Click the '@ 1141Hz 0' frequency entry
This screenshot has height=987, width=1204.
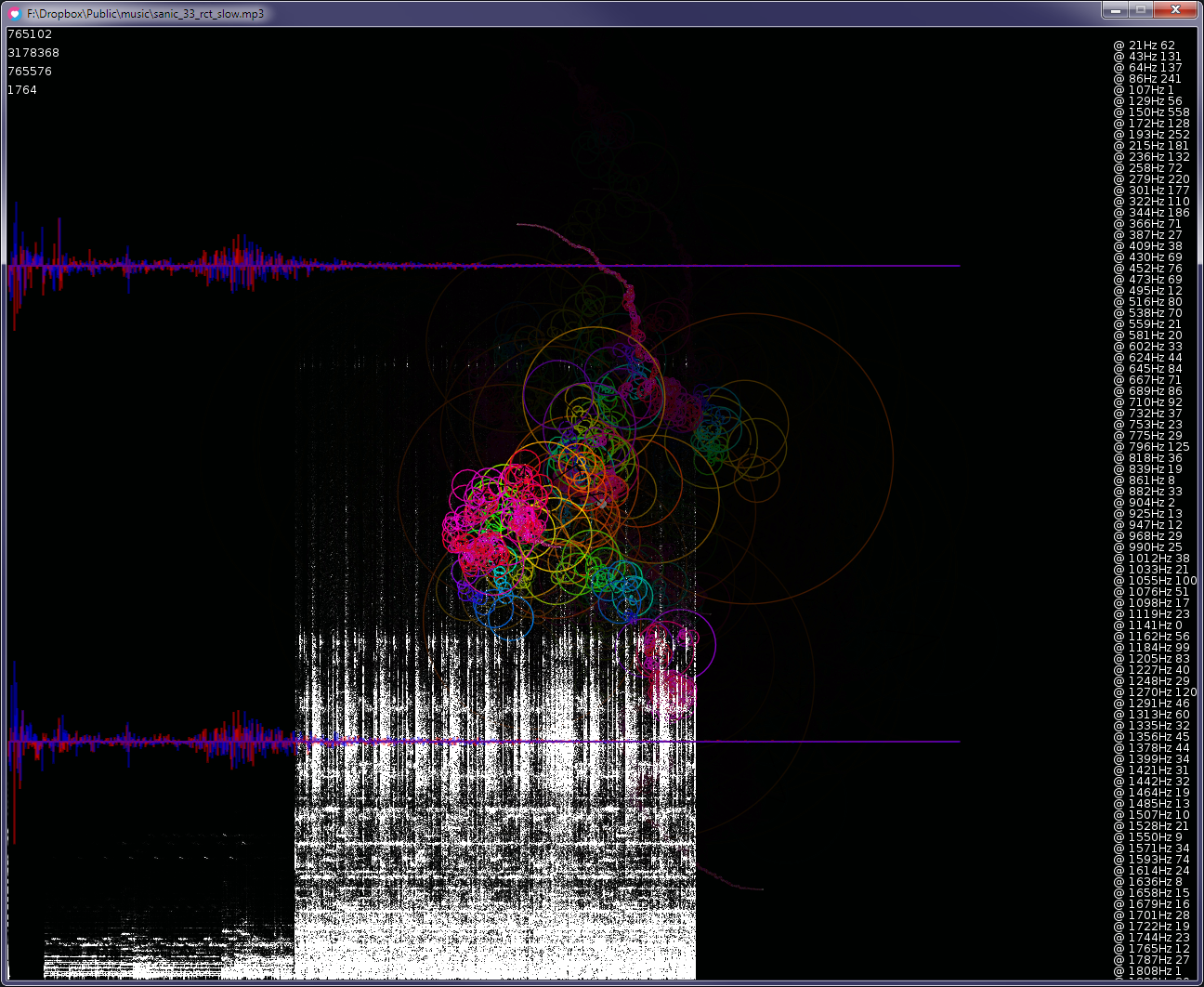[x=1148, y=625]
